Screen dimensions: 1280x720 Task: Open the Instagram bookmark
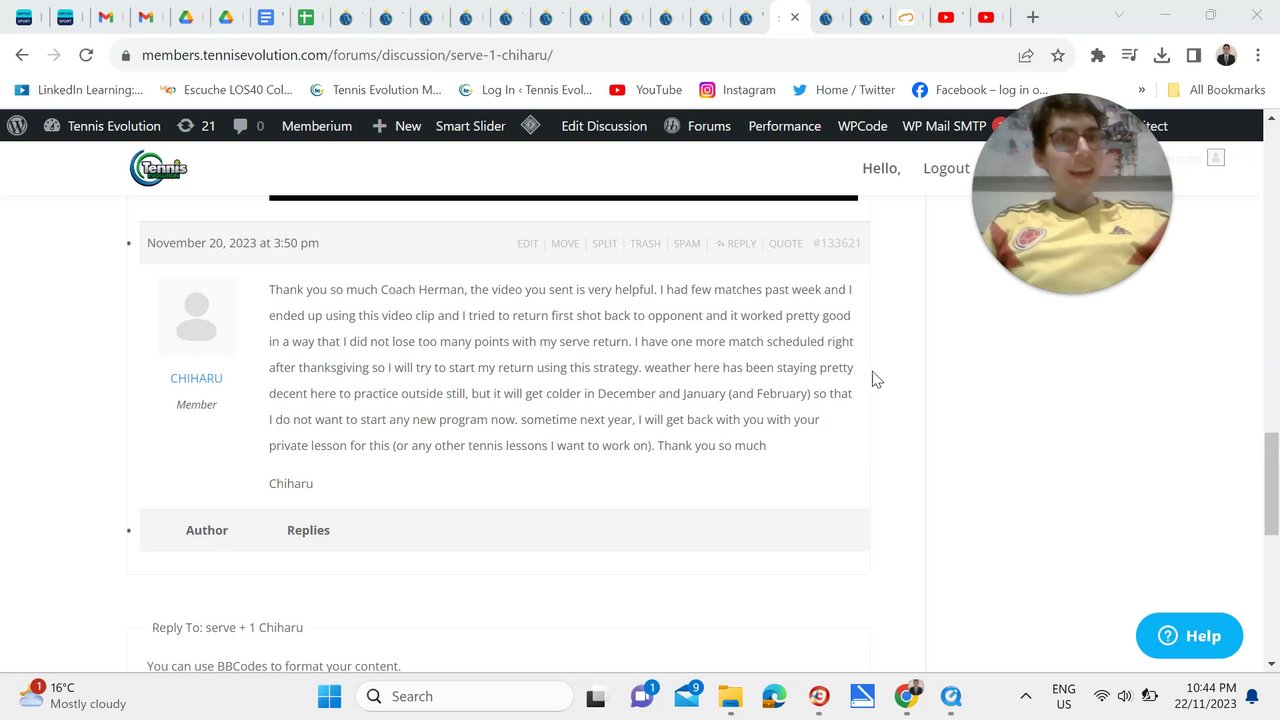[737, 90]
